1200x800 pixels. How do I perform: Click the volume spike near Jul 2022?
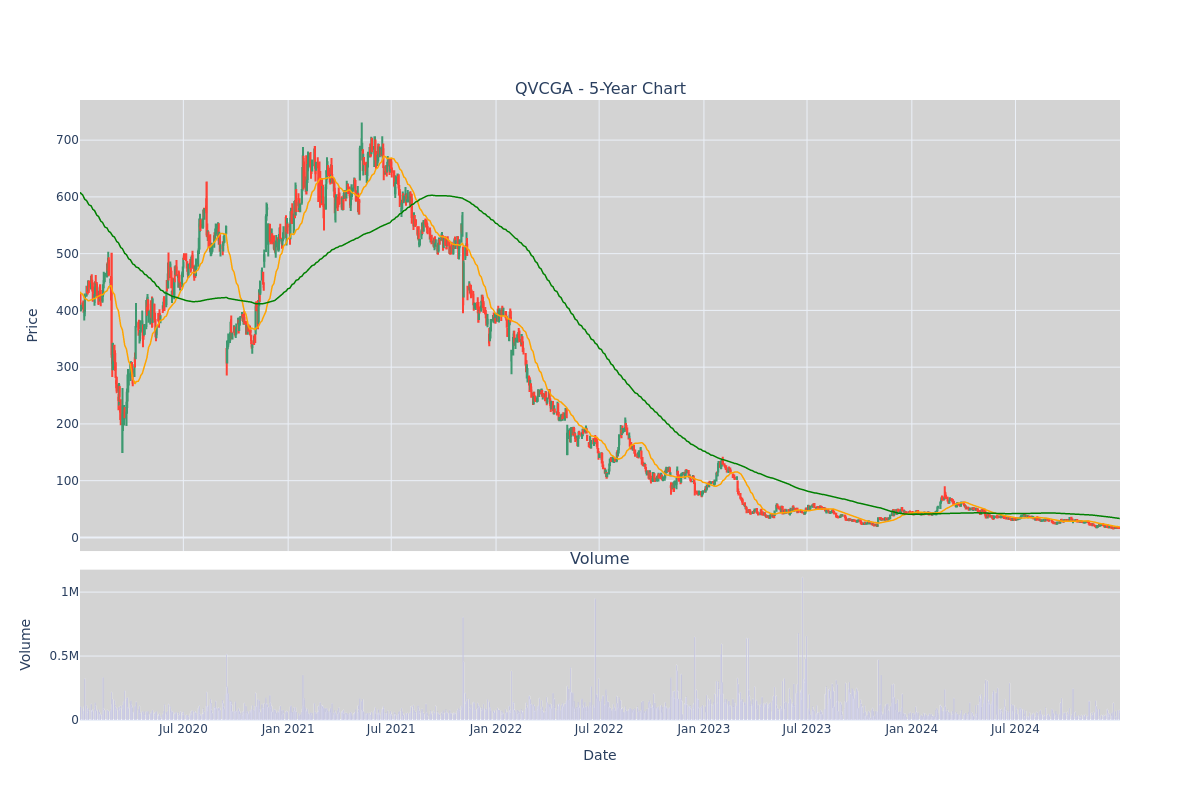[596, 659]
